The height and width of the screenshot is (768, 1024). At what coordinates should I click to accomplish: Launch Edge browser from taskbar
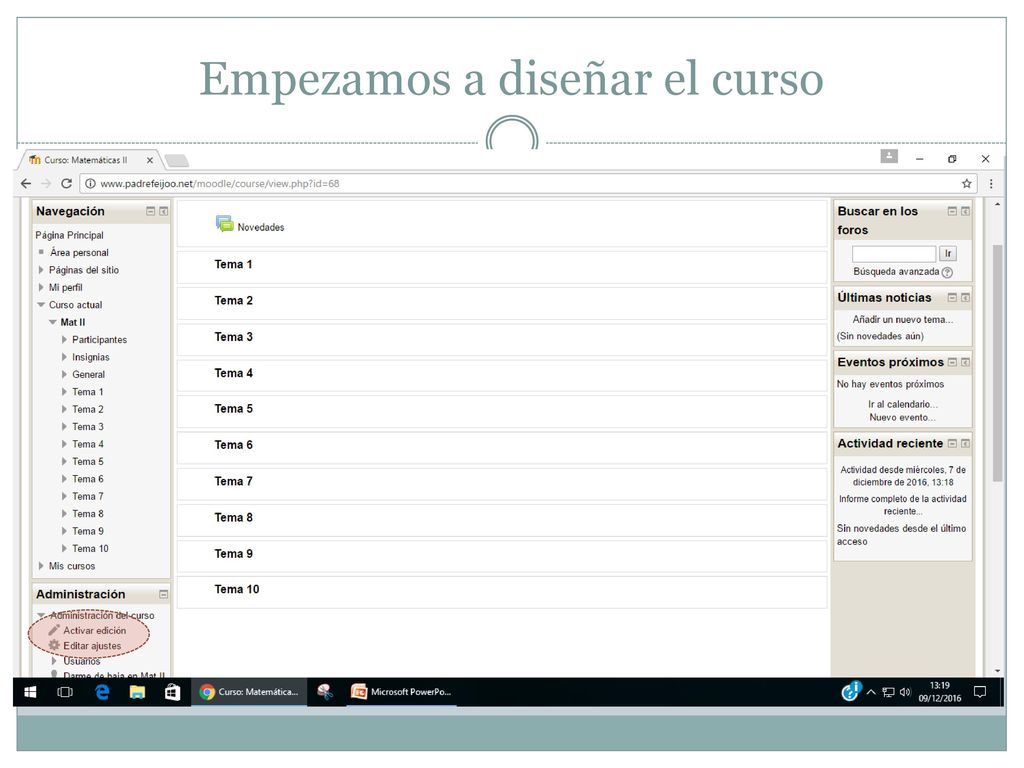[102, 692]
